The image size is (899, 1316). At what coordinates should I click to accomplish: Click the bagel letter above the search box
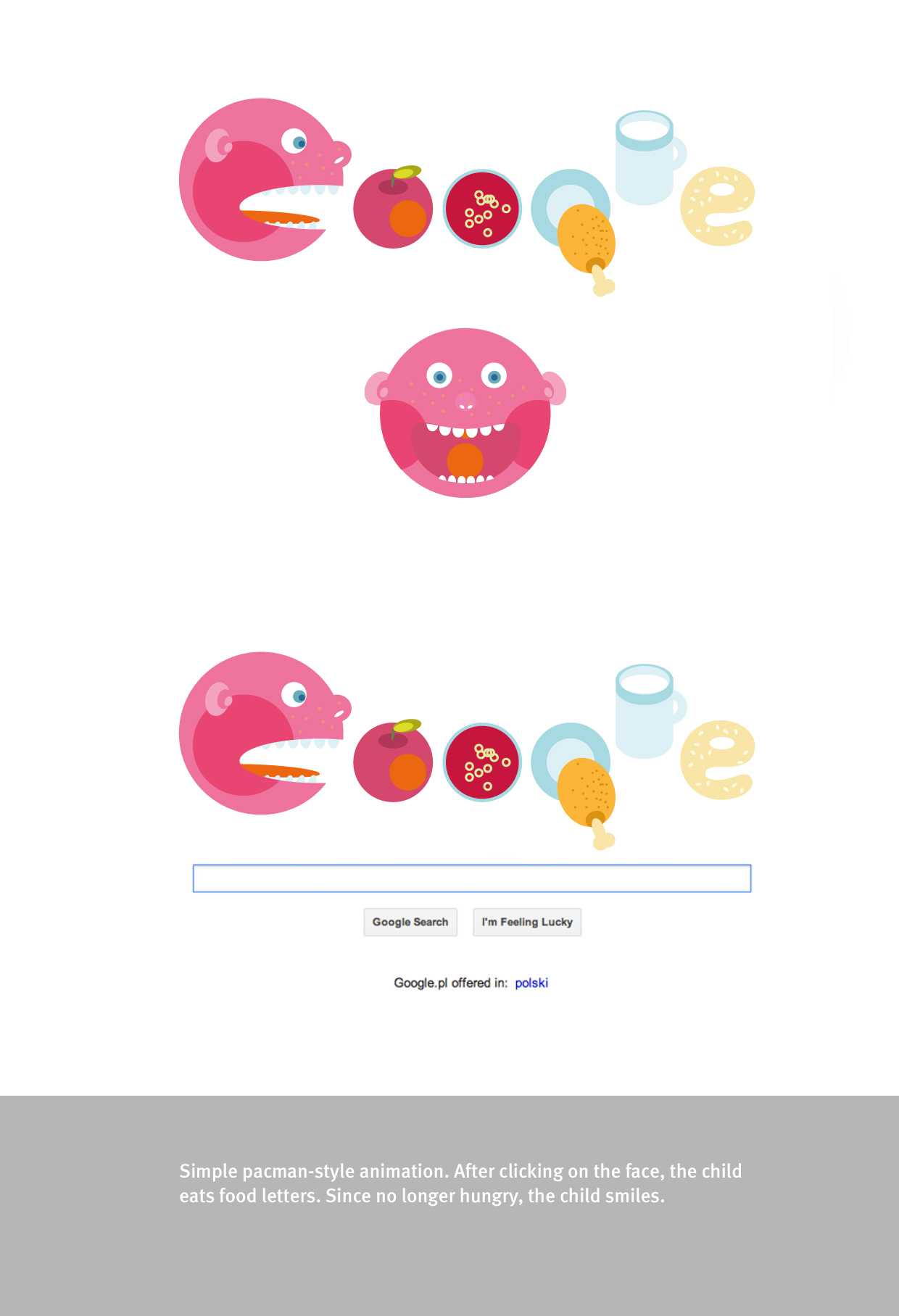pyautogui.click(x=717, y=759)
